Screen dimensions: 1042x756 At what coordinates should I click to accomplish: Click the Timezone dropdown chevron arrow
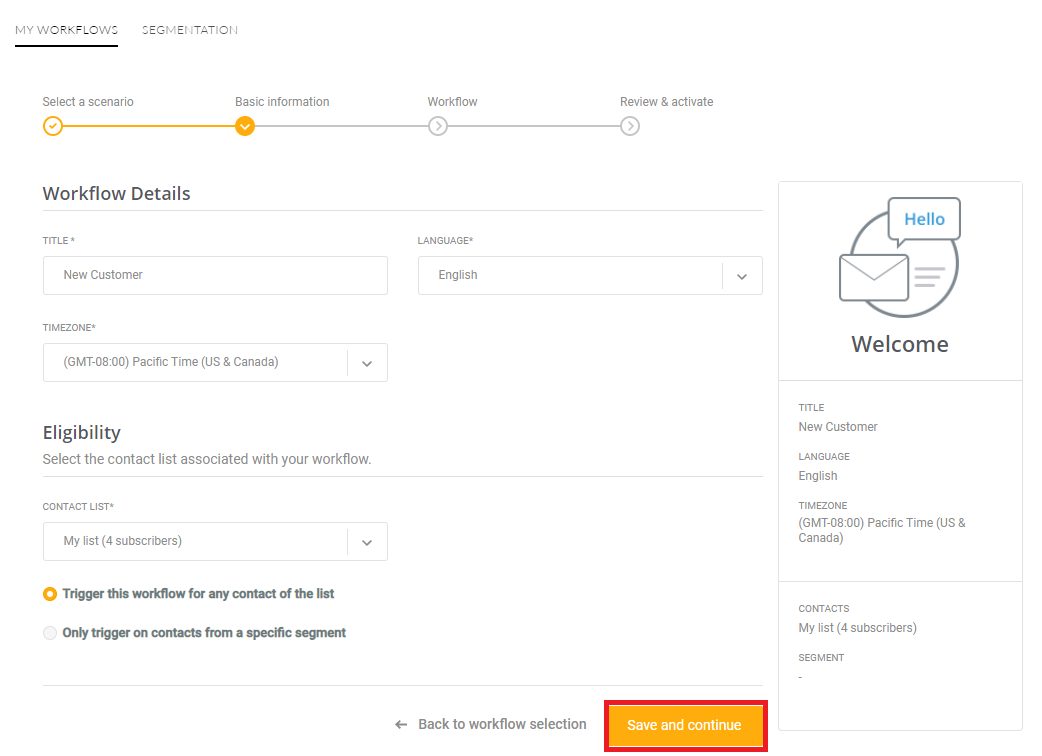367,363
